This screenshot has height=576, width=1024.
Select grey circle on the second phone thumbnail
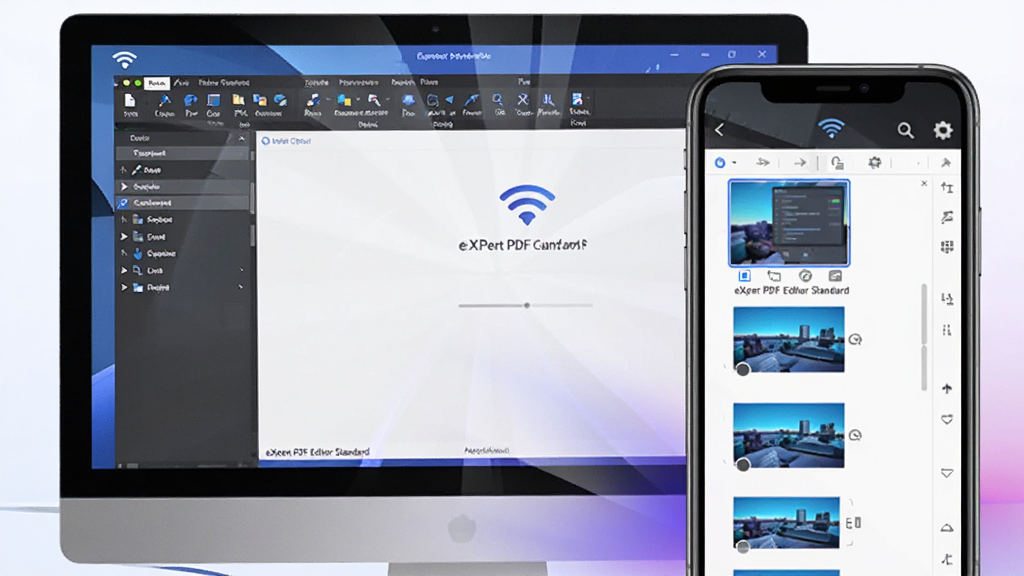click(x=743, y=370)
